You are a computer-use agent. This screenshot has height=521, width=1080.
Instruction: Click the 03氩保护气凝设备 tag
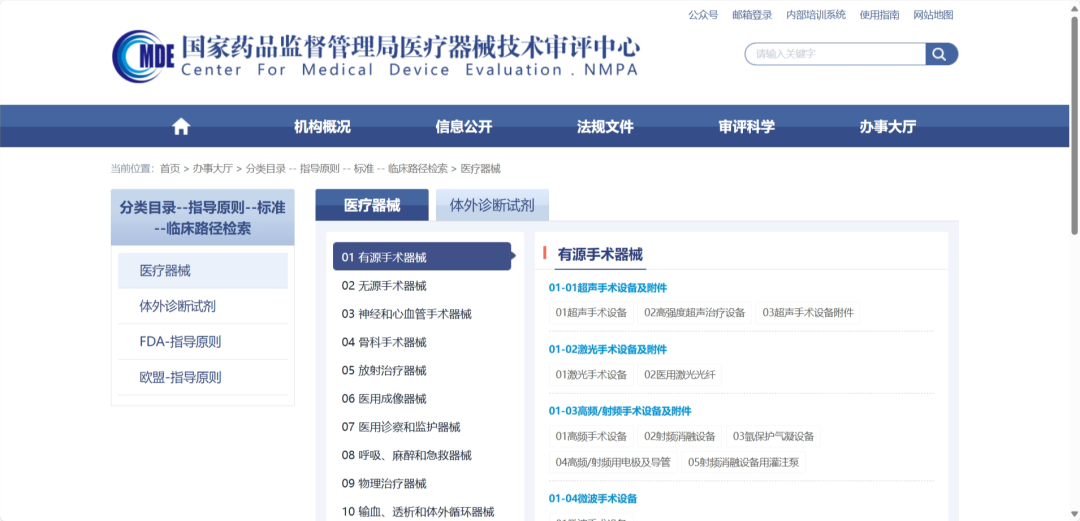(773, 436)
